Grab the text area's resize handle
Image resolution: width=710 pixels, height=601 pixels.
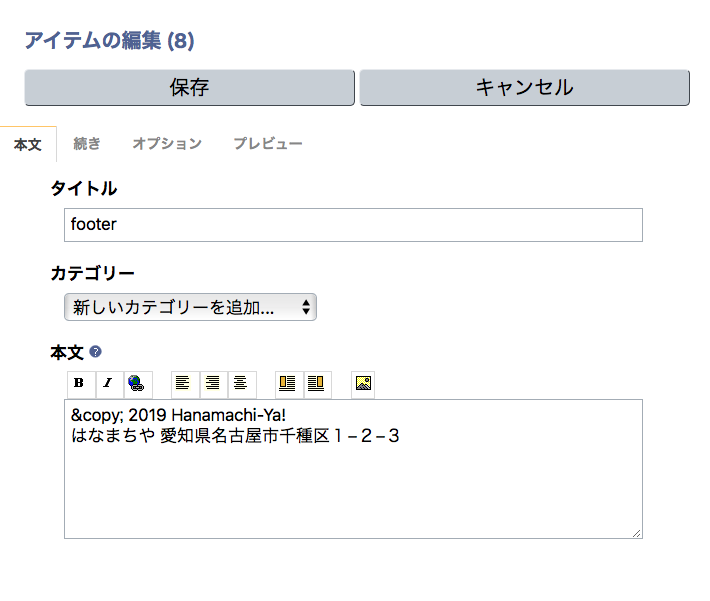tap(636, 533)
